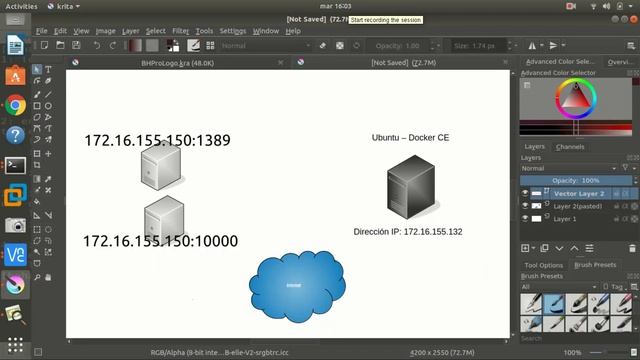Open the workspace chooser icon
640x360 pixels.
coord(631,45)
